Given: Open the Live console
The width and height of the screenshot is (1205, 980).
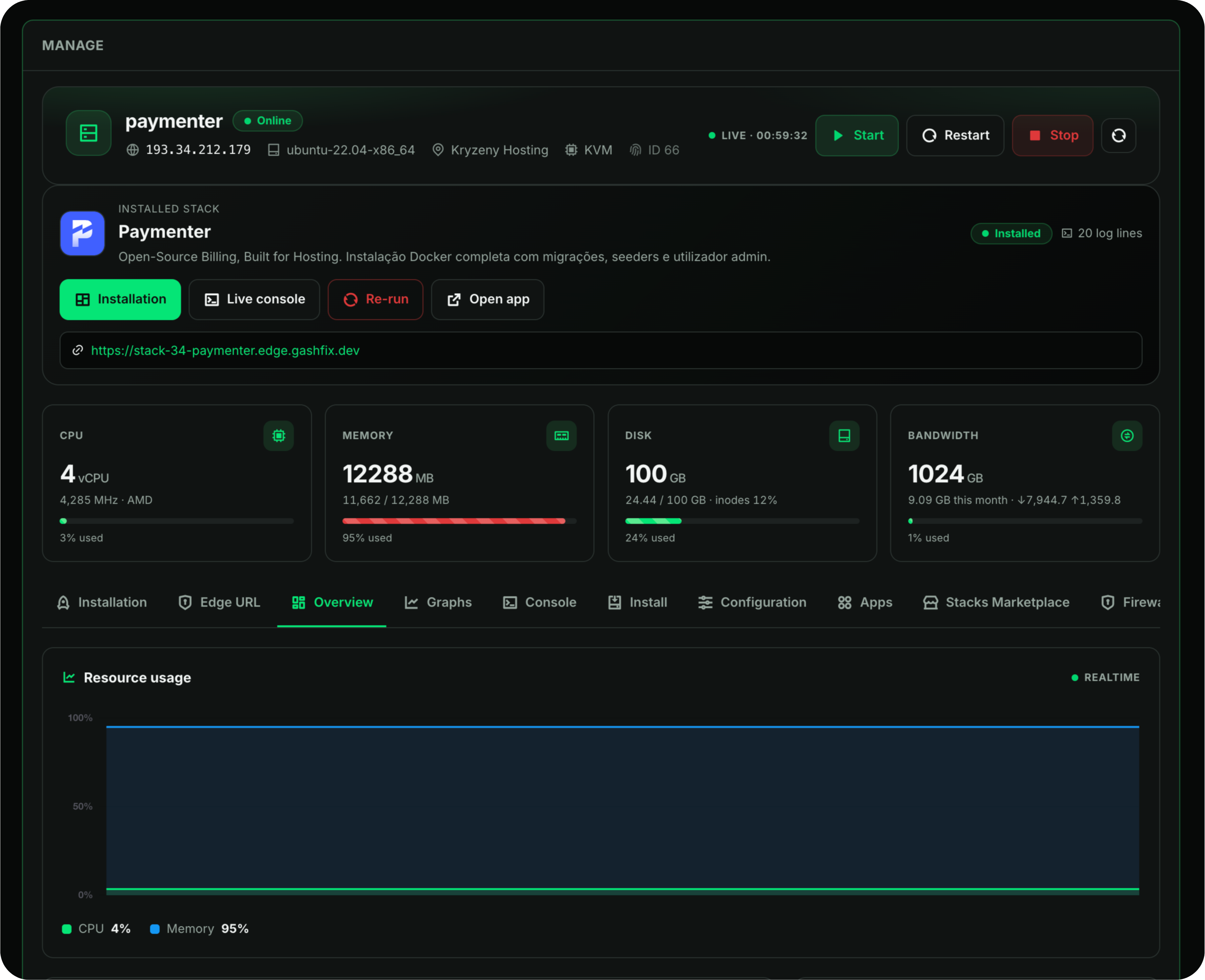Looking at the screenshot, I should [254, 300].
